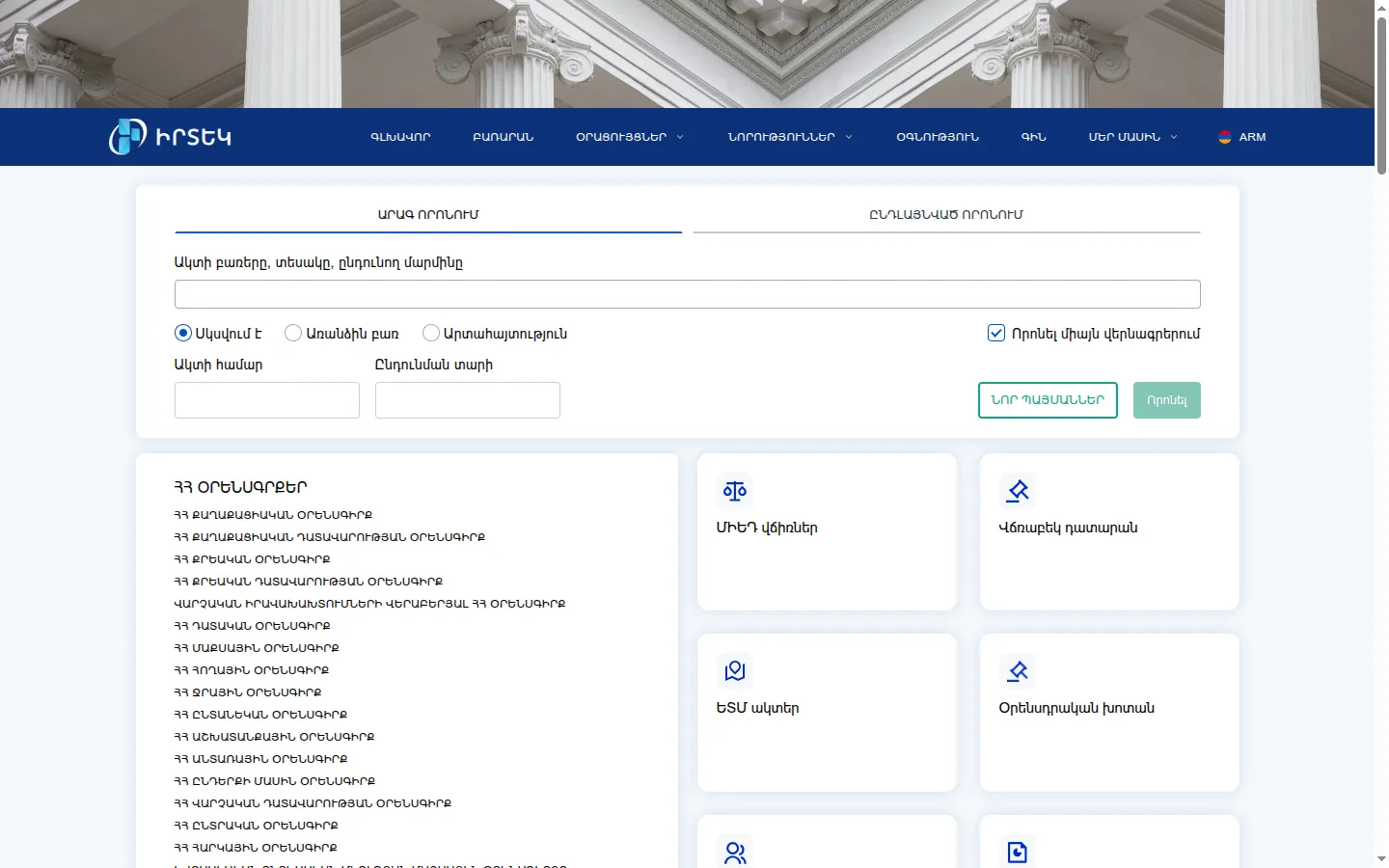Uncheck Որոնել միայն վերնագրերում checkbox

point(996,334)
